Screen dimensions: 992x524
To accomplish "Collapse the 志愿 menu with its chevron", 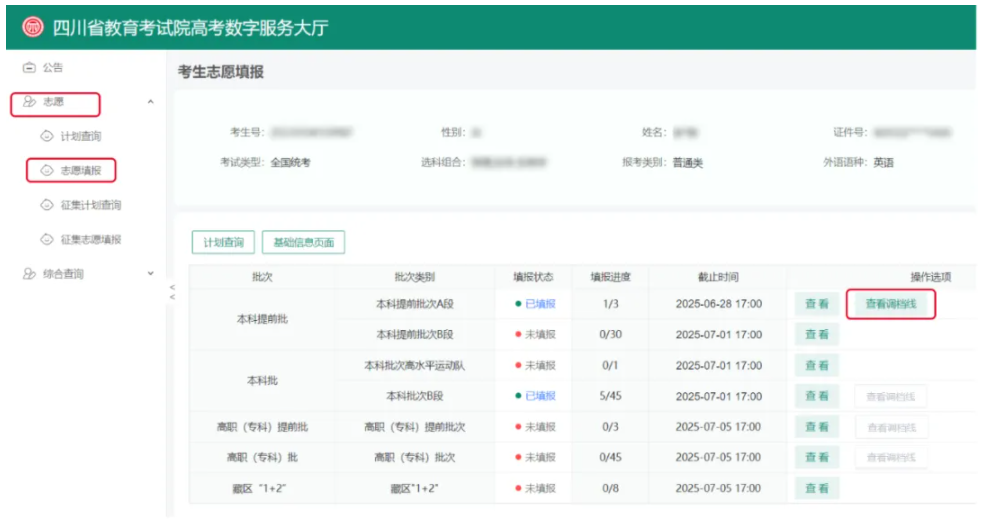I will pos(150,102).
